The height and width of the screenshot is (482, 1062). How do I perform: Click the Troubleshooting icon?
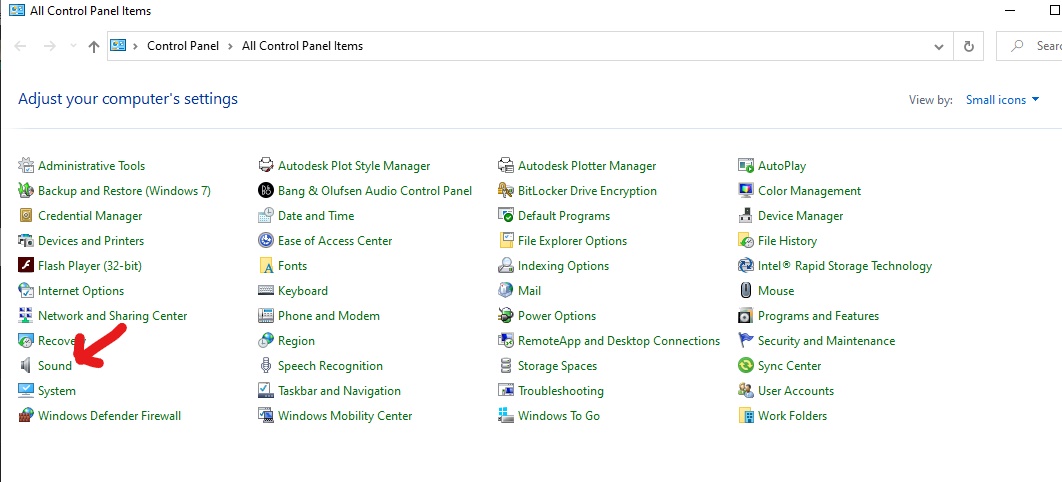(505, 391)
